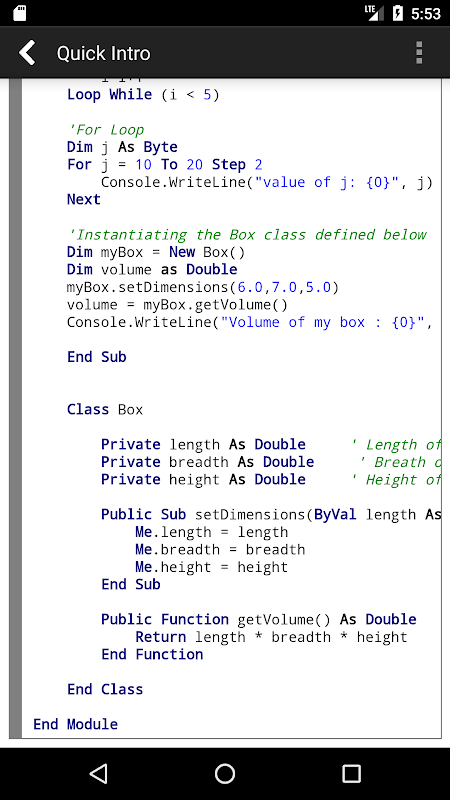Open the three-dot overflow menu
This screenshot has height=800, width=450.
[x=419, y=53]
